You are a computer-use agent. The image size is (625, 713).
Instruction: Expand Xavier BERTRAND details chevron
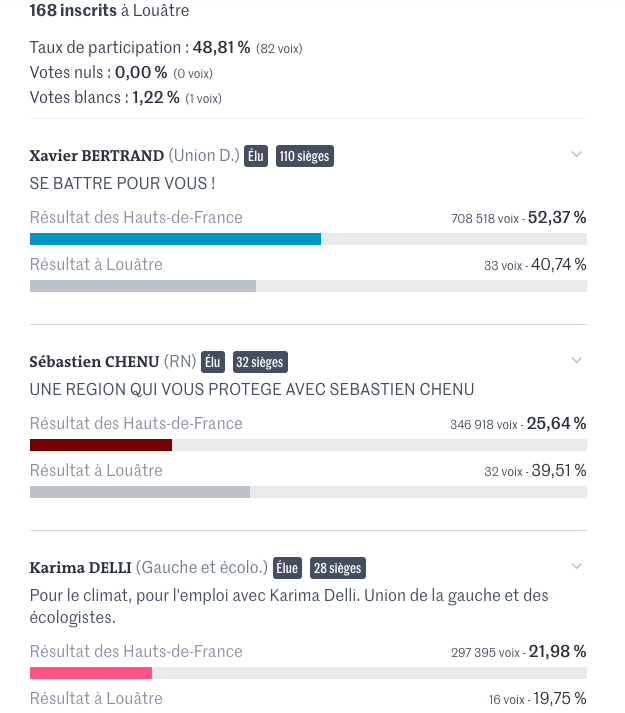576,155
